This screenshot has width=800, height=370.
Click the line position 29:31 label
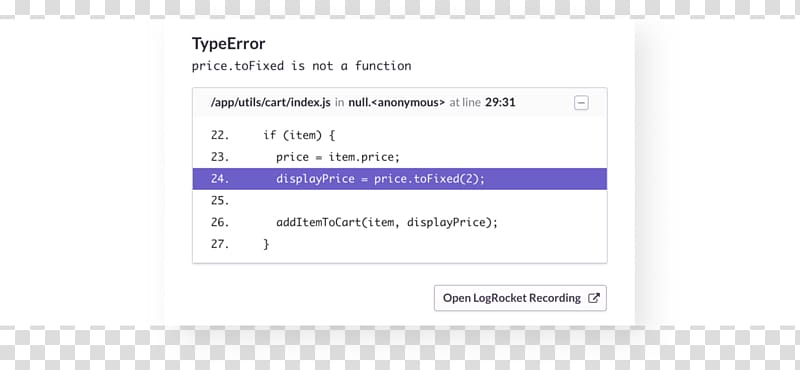coord(500,103)
